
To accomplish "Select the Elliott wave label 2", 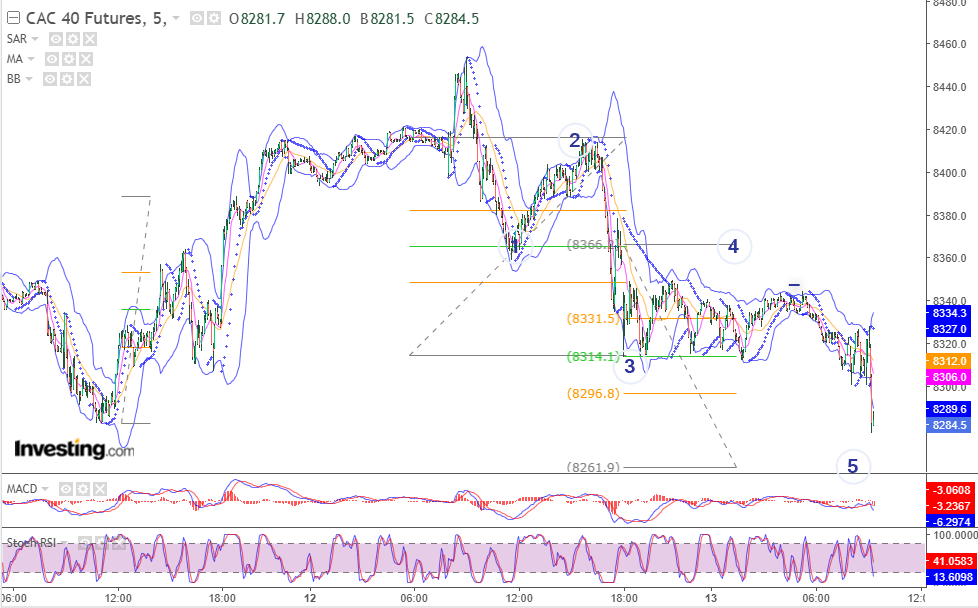I will pos(574,141).
